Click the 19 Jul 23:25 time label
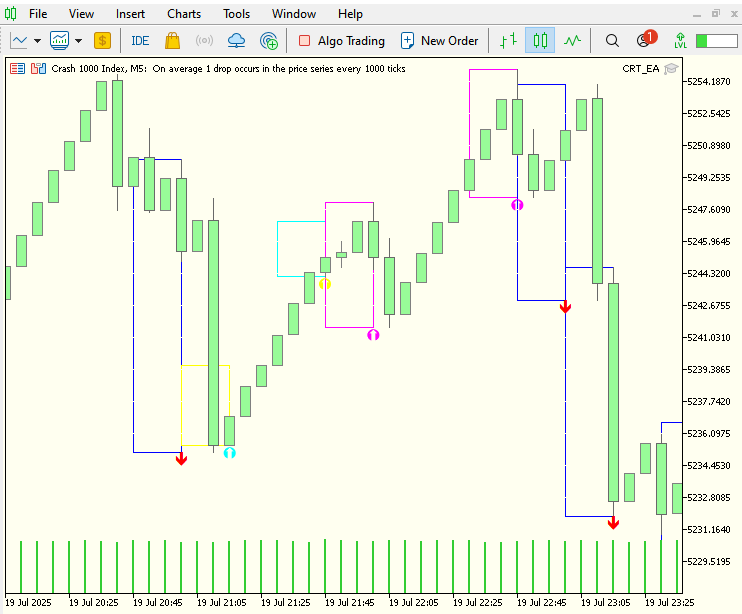 click(x=669, y=603)
